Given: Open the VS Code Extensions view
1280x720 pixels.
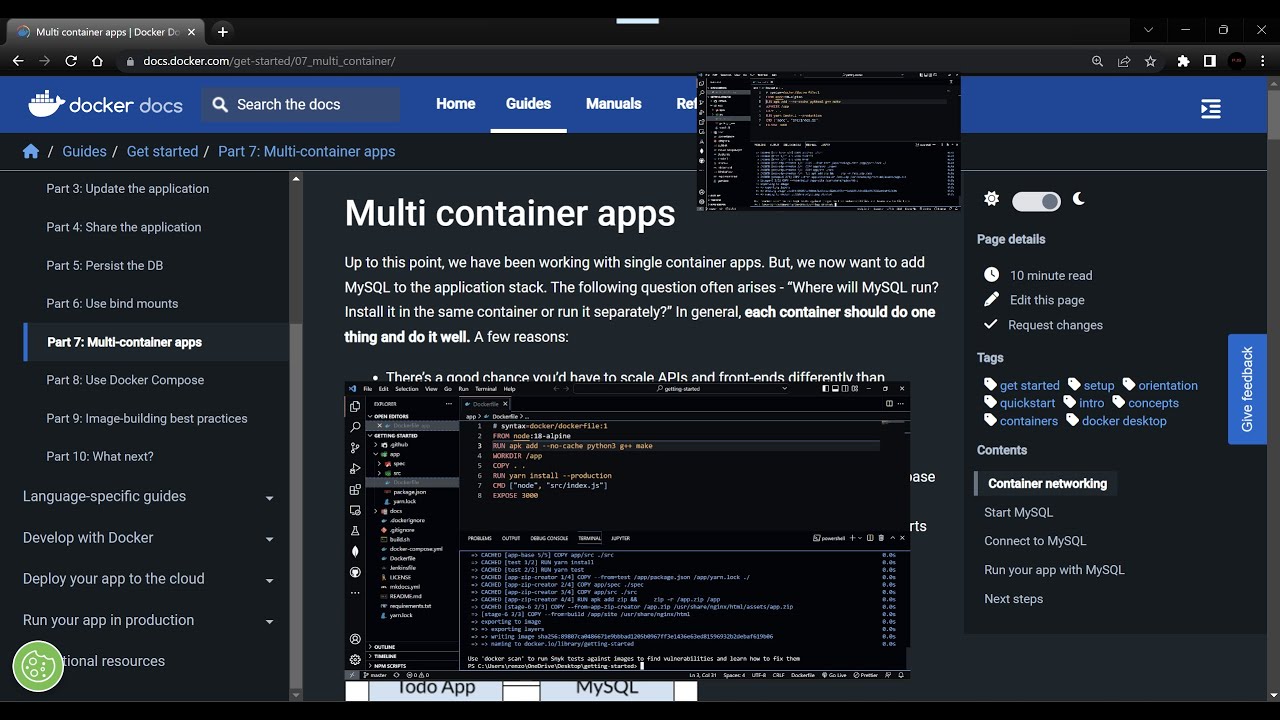Looking at the screenshot, I should click(355, 489).
